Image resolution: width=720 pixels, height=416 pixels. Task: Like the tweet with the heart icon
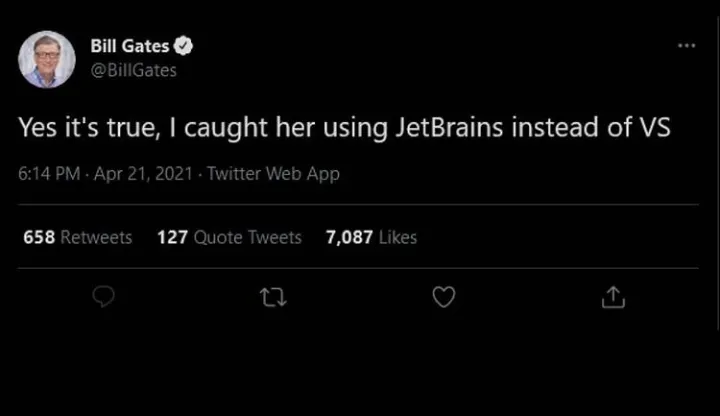pos(443,297)
